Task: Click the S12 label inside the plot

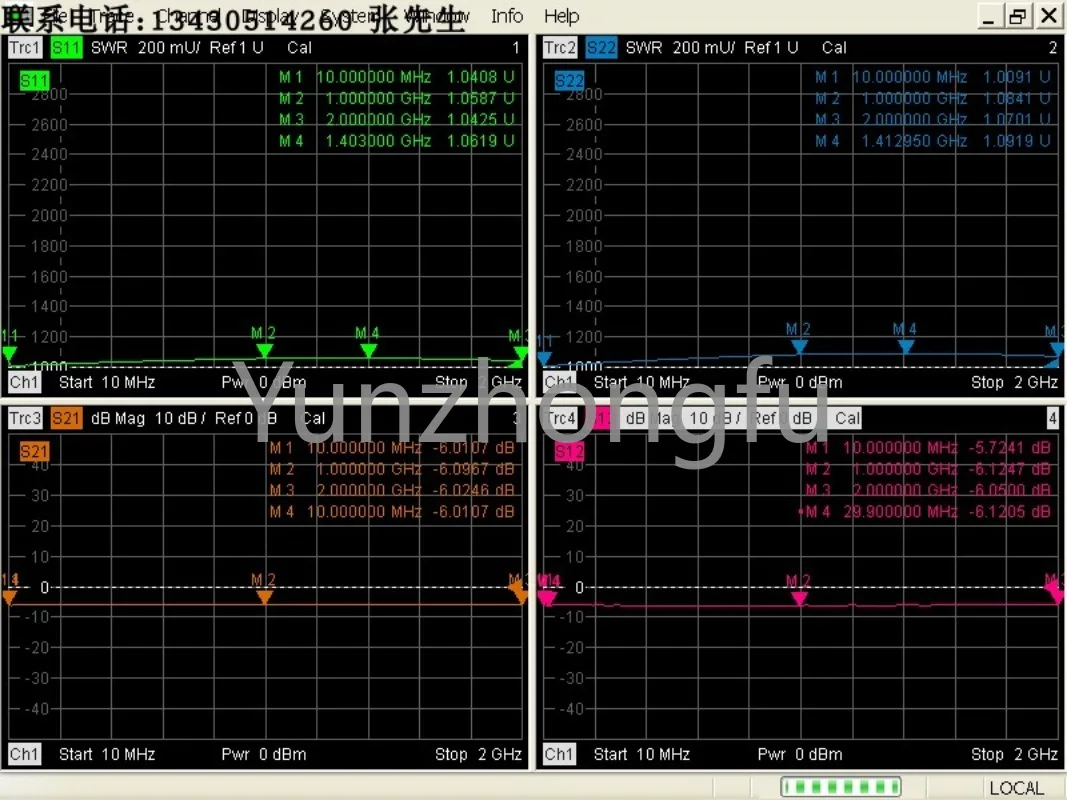Action: [569, 451]
